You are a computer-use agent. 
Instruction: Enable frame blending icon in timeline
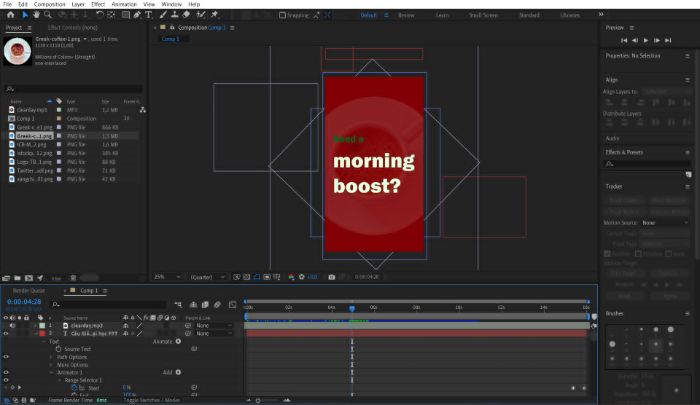tap(205, 305)
